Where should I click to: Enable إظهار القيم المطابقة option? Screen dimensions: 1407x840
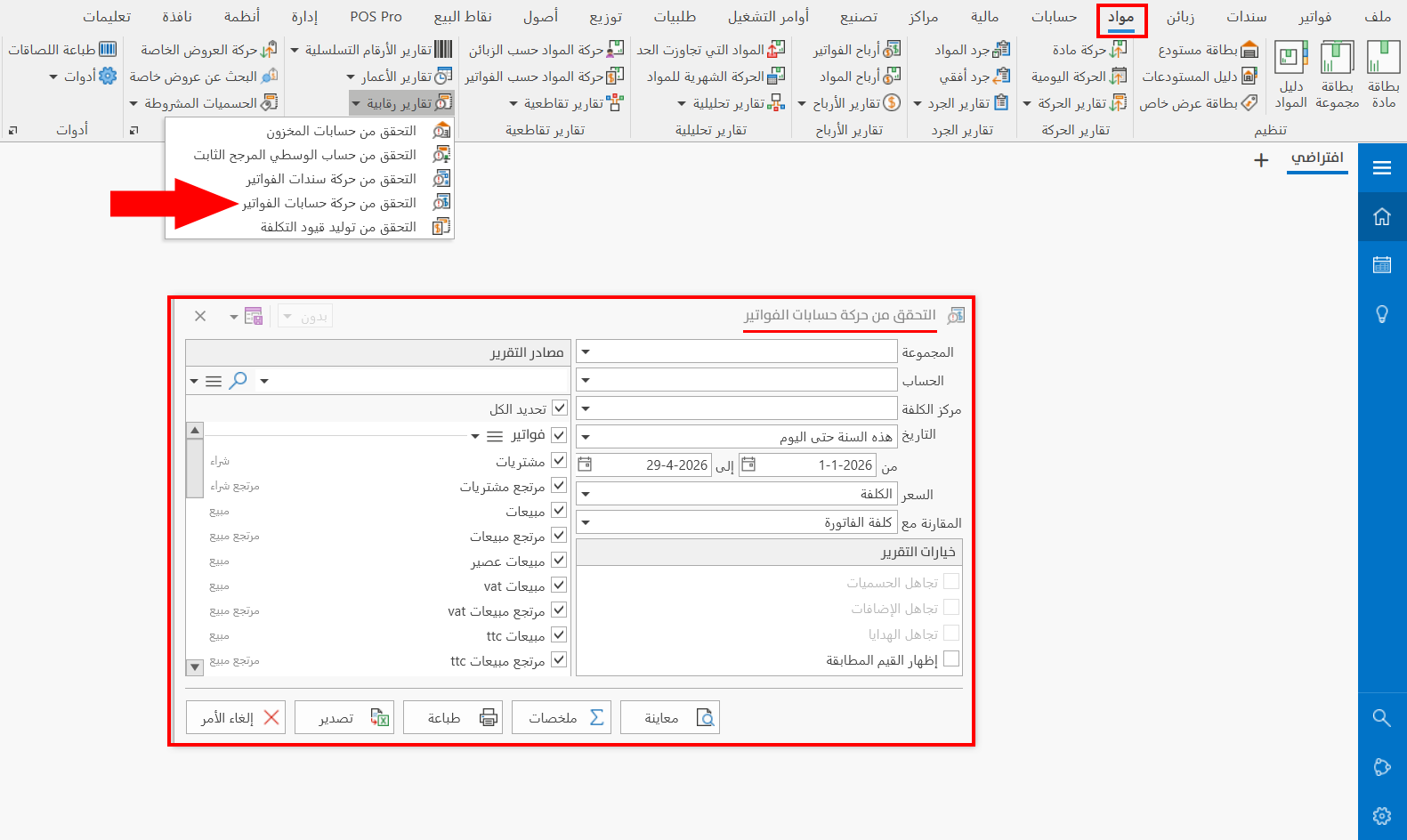coord(951,658)
